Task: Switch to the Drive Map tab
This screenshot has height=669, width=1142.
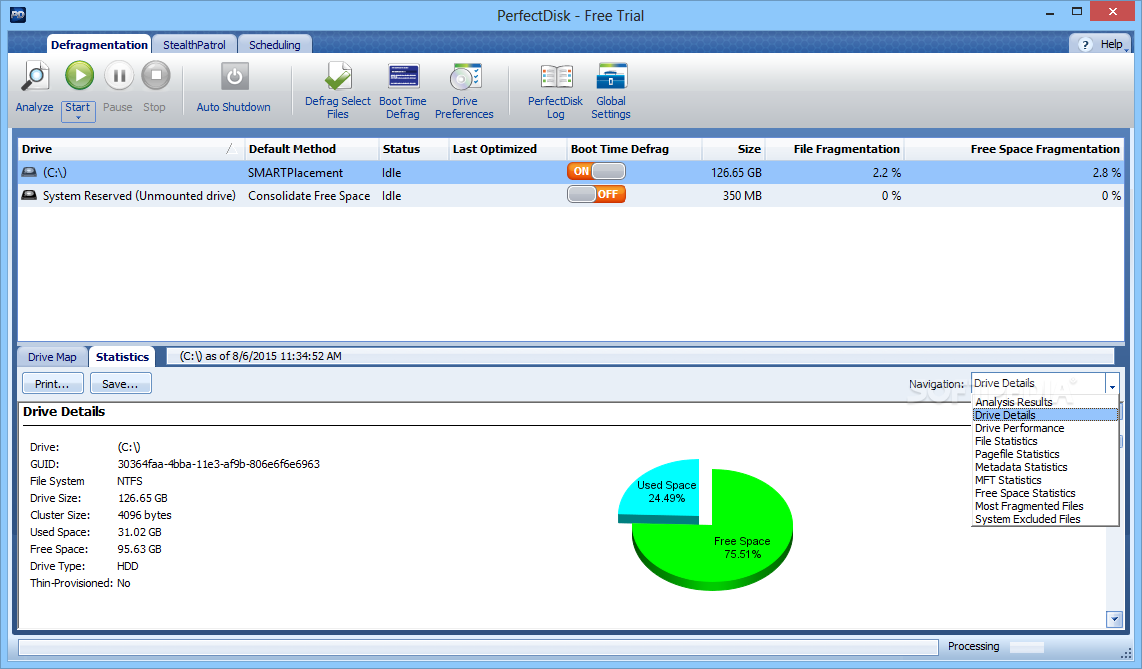Action: coord(52,357)
